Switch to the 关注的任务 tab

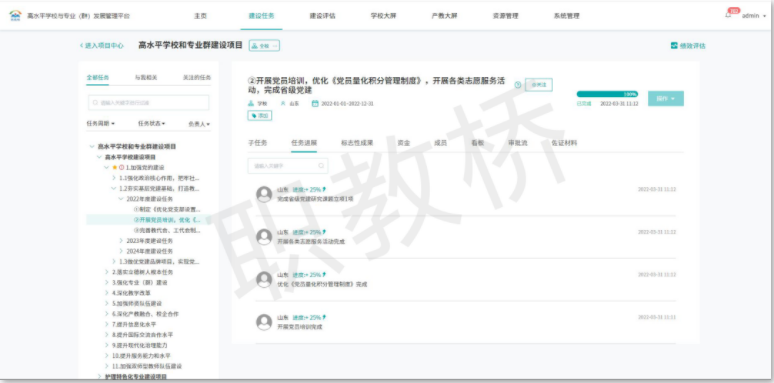[197, 77]
